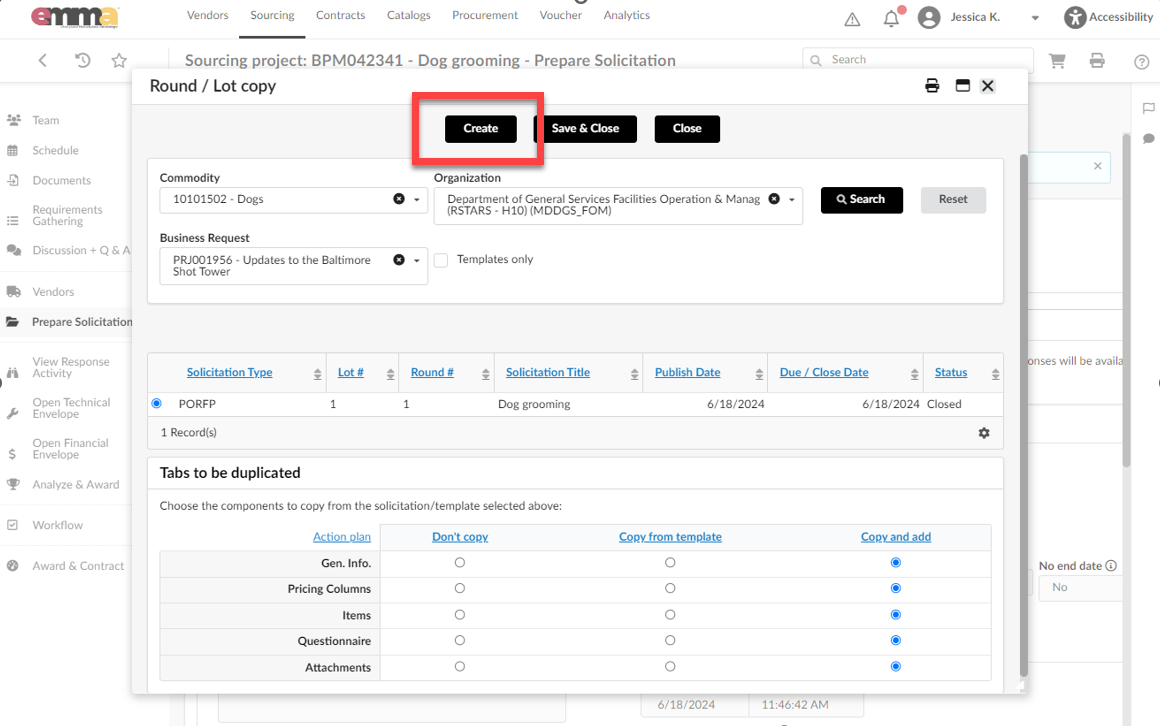This screenshot has width=1160, height=726.
Task: Open the Workflow sidebar item
Action: (x=57, y=525)
